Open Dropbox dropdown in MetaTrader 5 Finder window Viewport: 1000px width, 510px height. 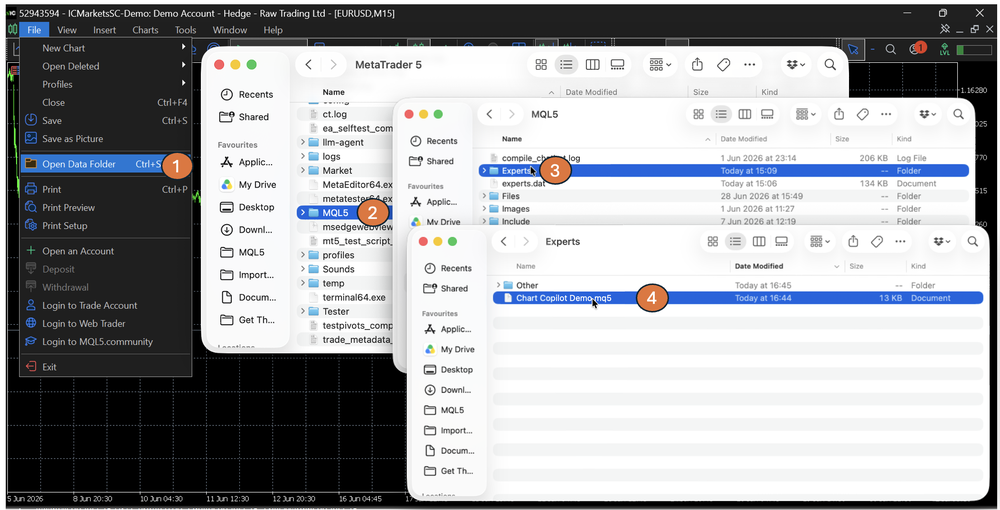[x=795, y=64]
